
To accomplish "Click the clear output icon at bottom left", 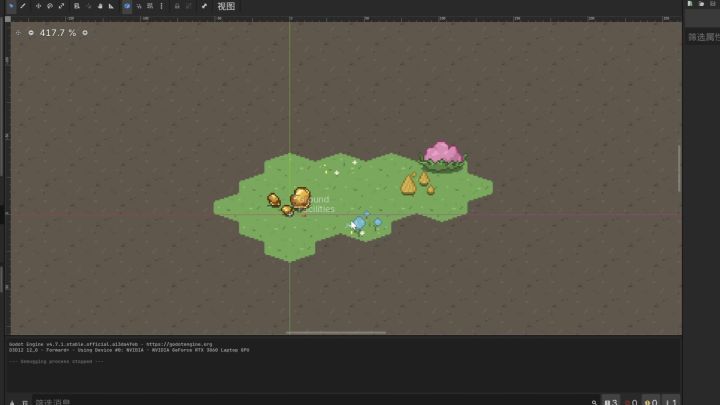I will [12, 402].
